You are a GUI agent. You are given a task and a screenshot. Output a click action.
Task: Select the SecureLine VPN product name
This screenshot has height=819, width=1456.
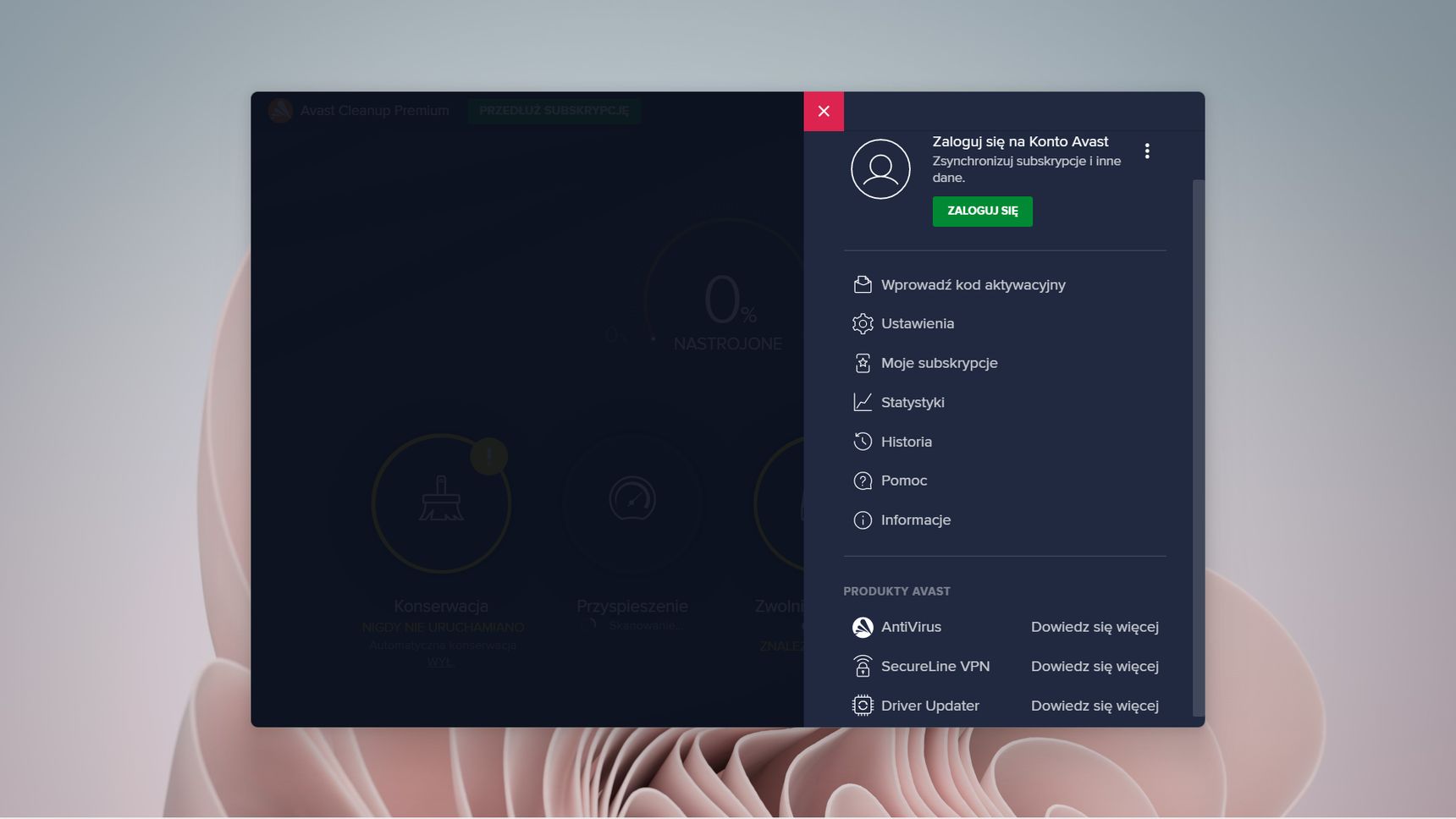[935, 666]
